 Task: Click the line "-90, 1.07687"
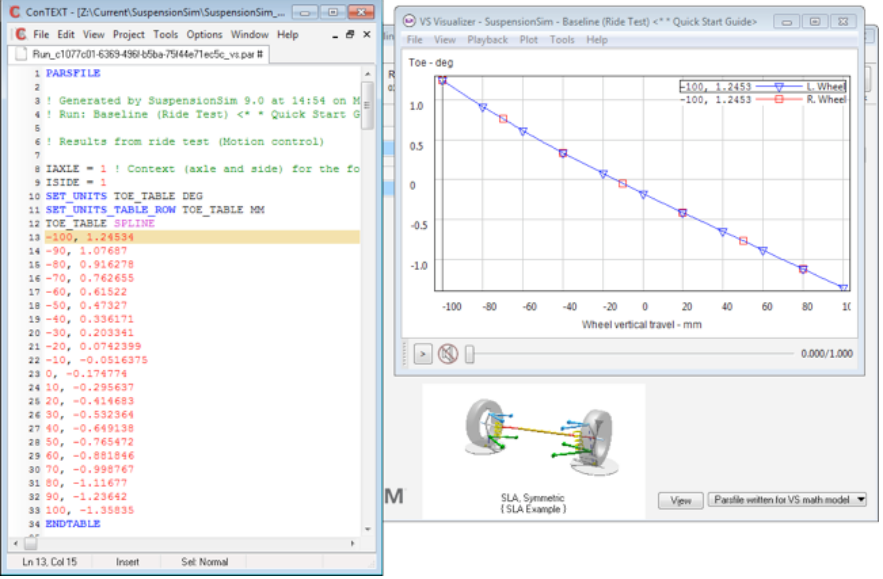coord(86,251)
